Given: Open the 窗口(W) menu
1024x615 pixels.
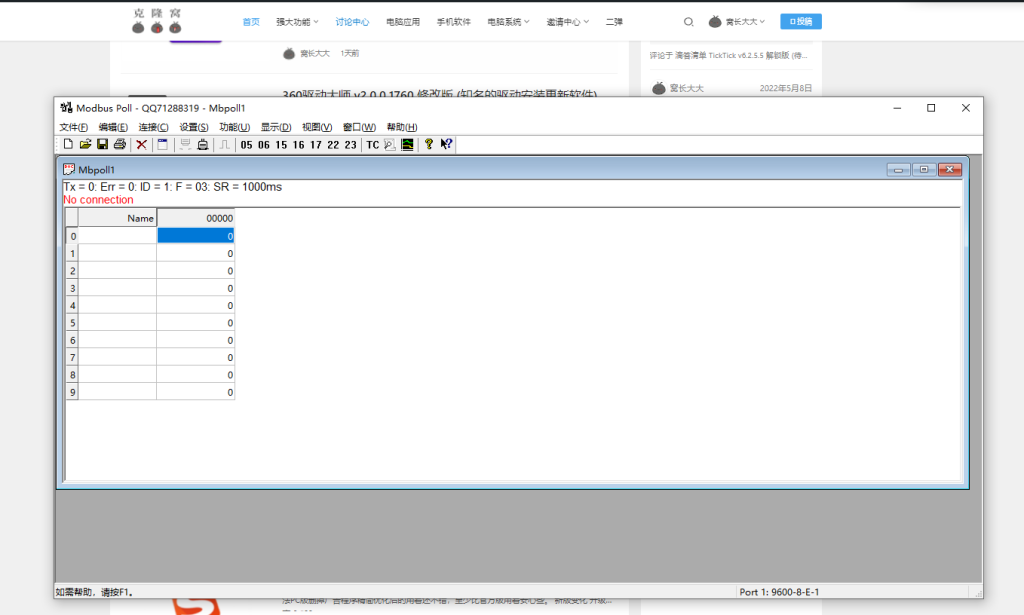Looking at the screenshot, I should point(359,127).
